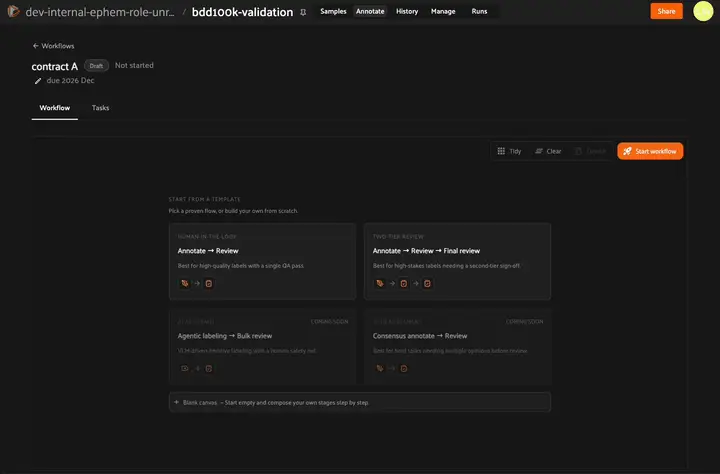Go back to Workflows list
720x474 pixels.
[x=53, y=46]
